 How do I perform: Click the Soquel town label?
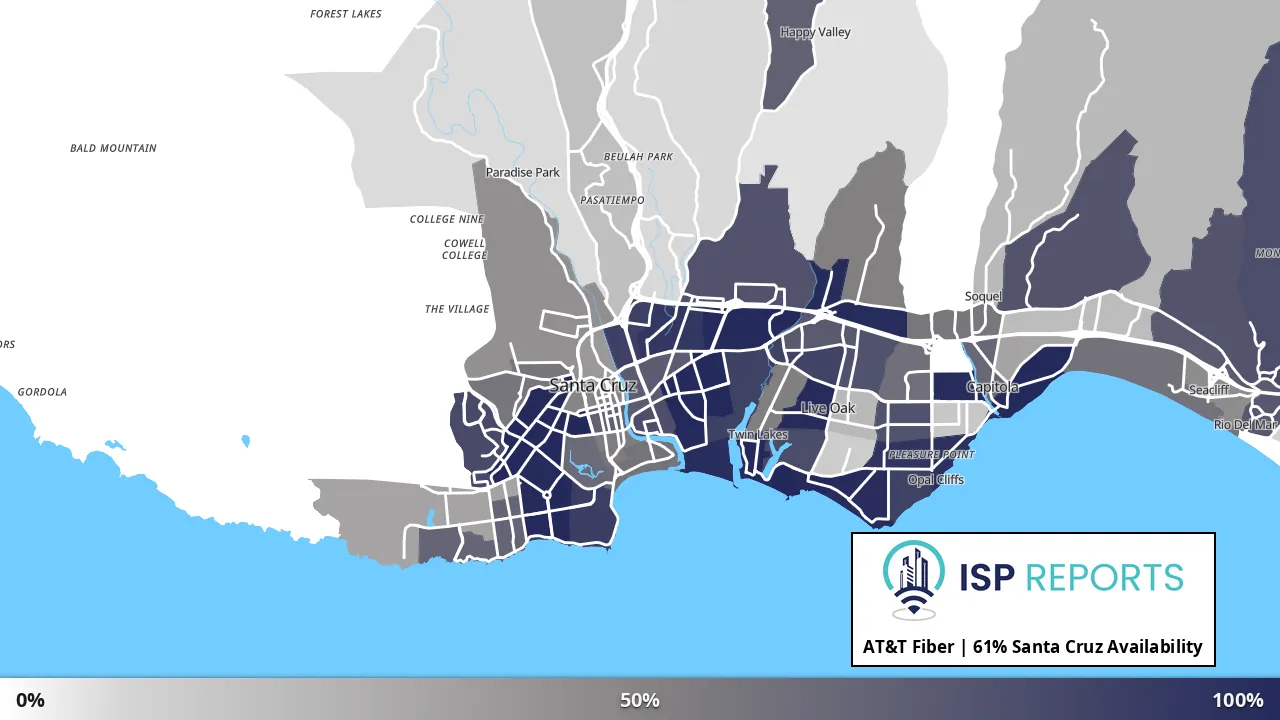coord(983,297)
